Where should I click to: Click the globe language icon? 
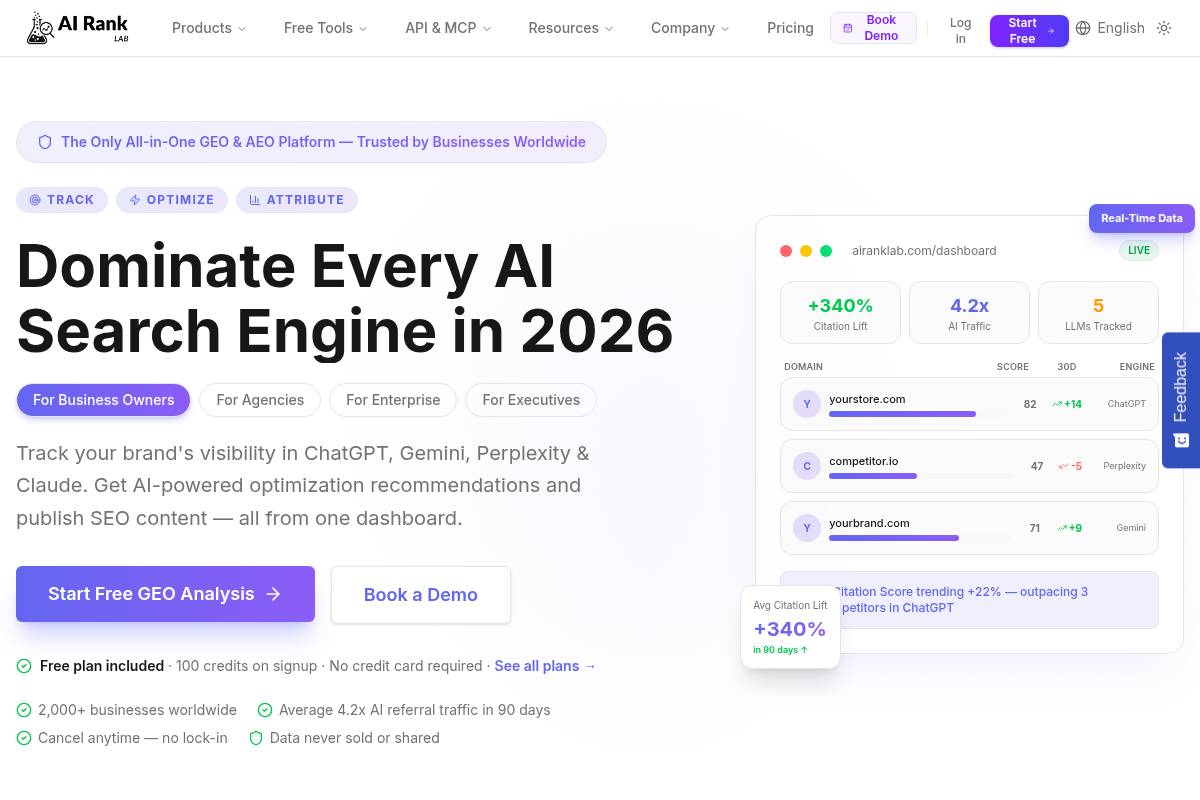click(x=1083, y=28)
